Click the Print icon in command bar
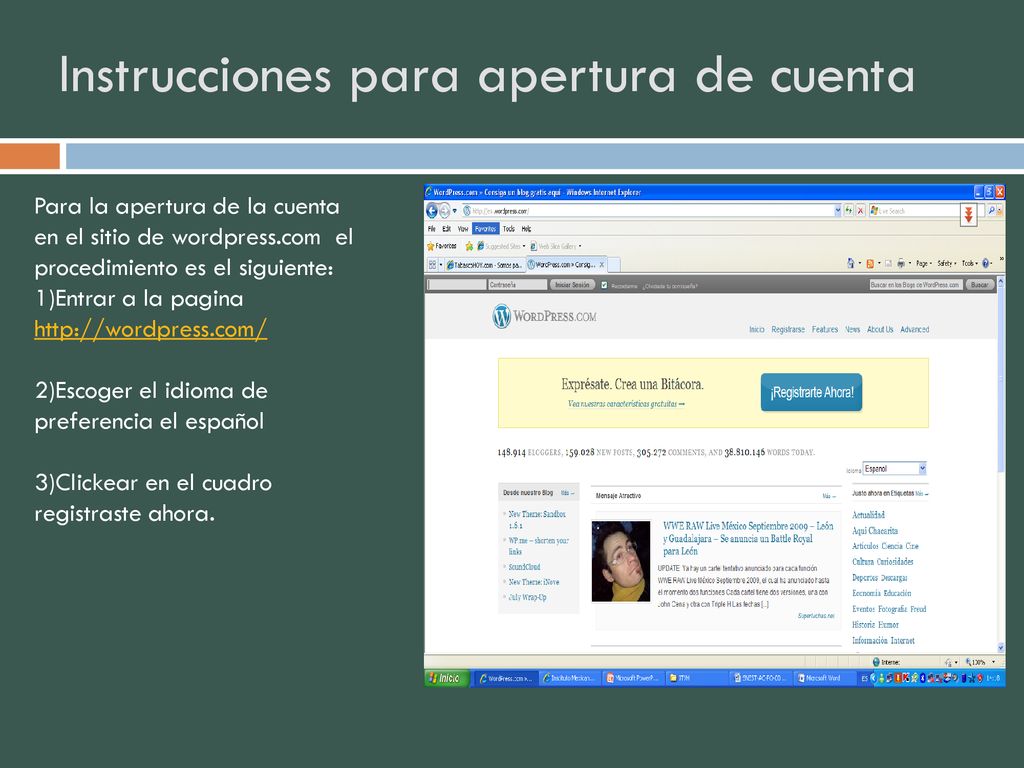This screenshot has width=1024, height=768. coord(901,264)
